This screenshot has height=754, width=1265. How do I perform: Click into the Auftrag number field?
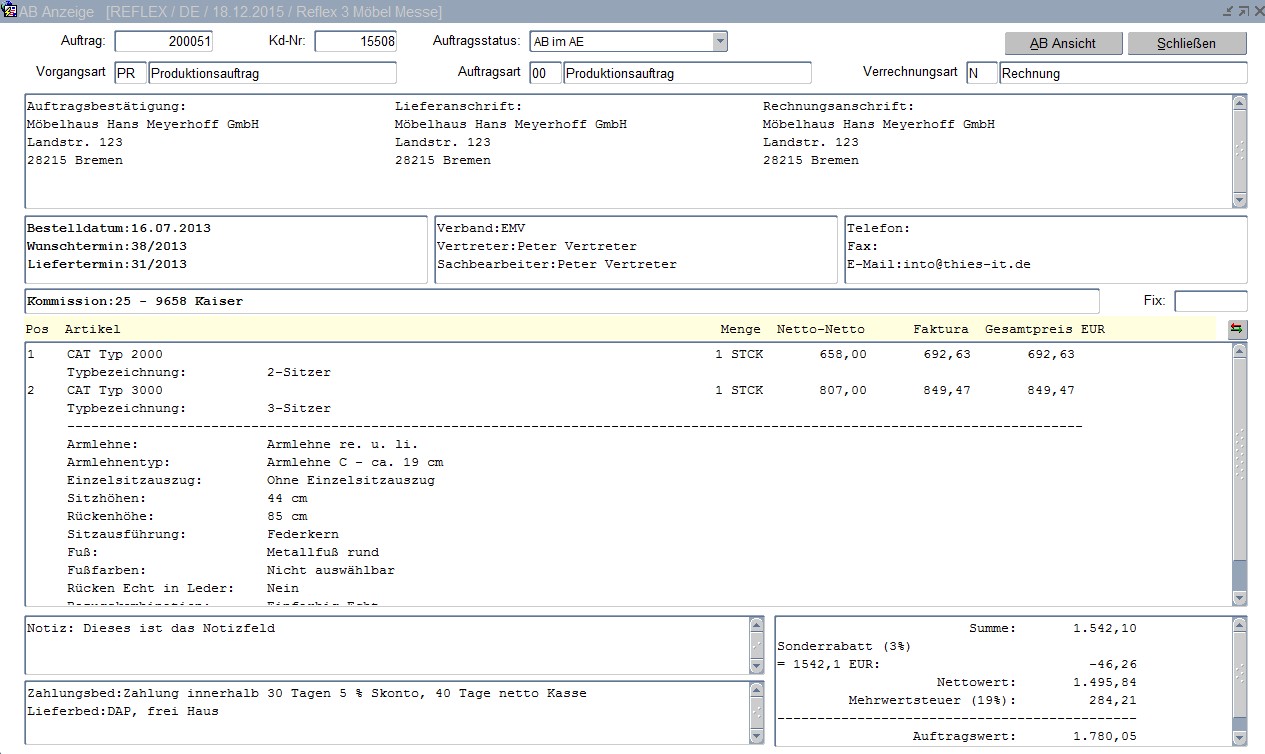pos(164,42)
